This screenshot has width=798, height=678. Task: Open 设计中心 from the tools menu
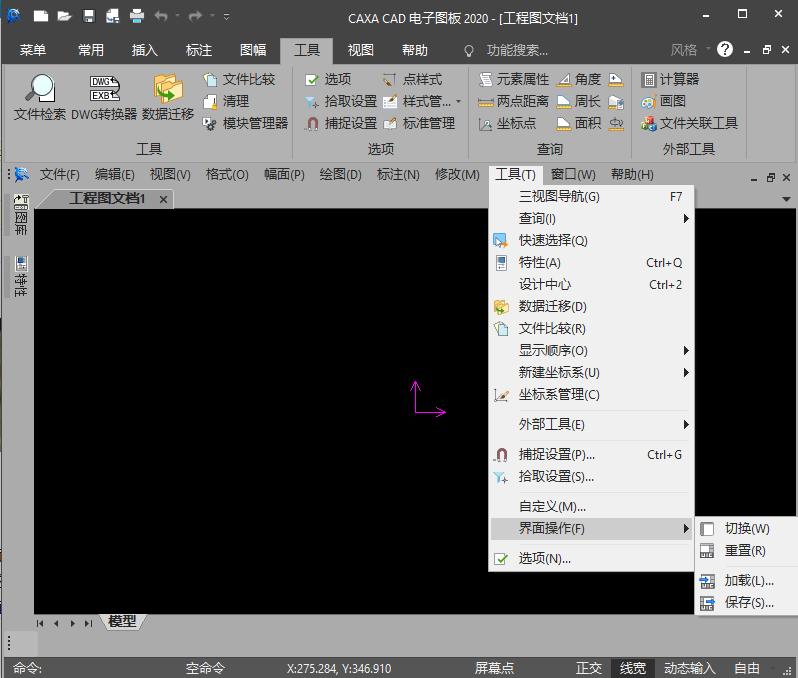591,284
